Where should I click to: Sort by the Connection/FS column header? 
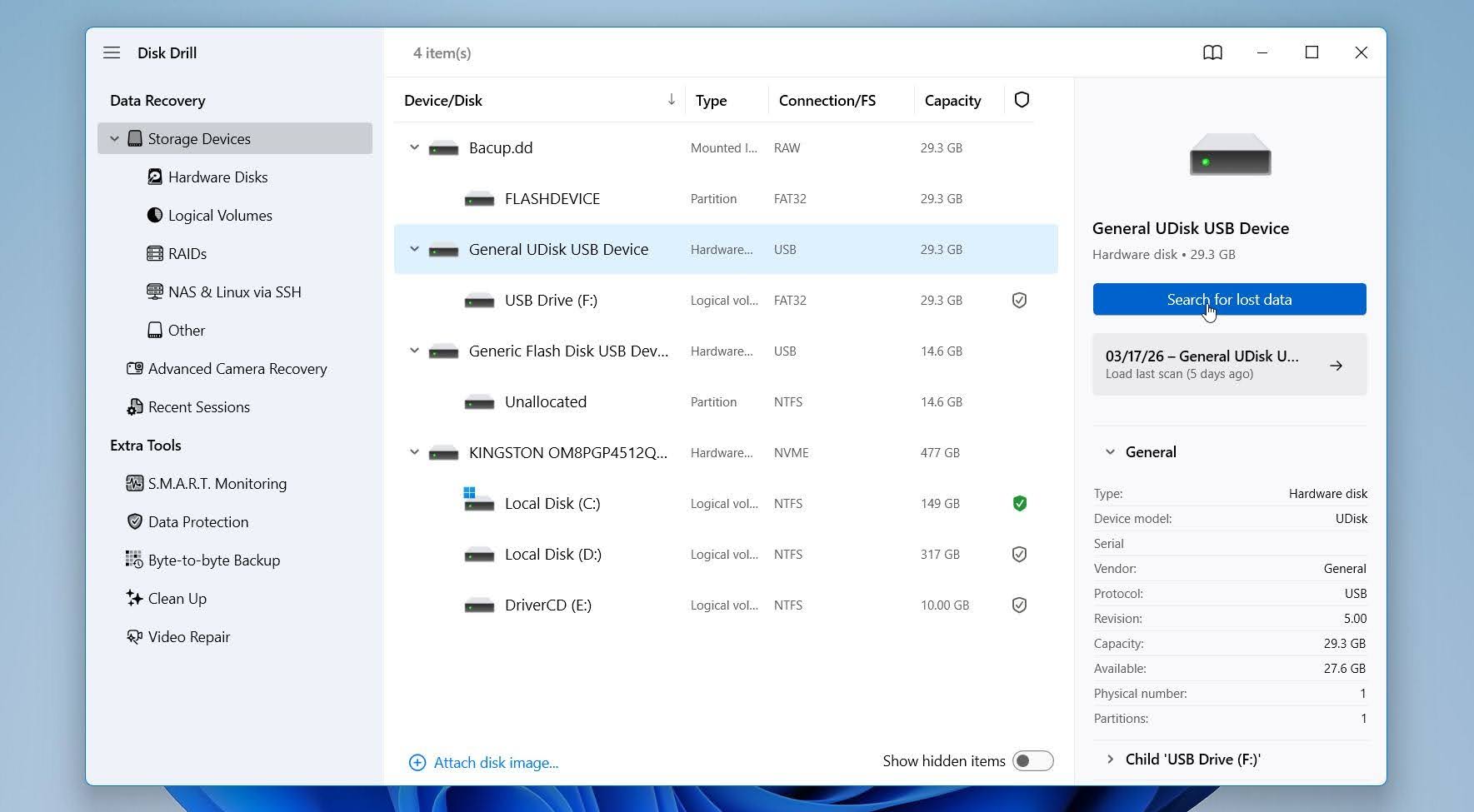pos(827,101)
